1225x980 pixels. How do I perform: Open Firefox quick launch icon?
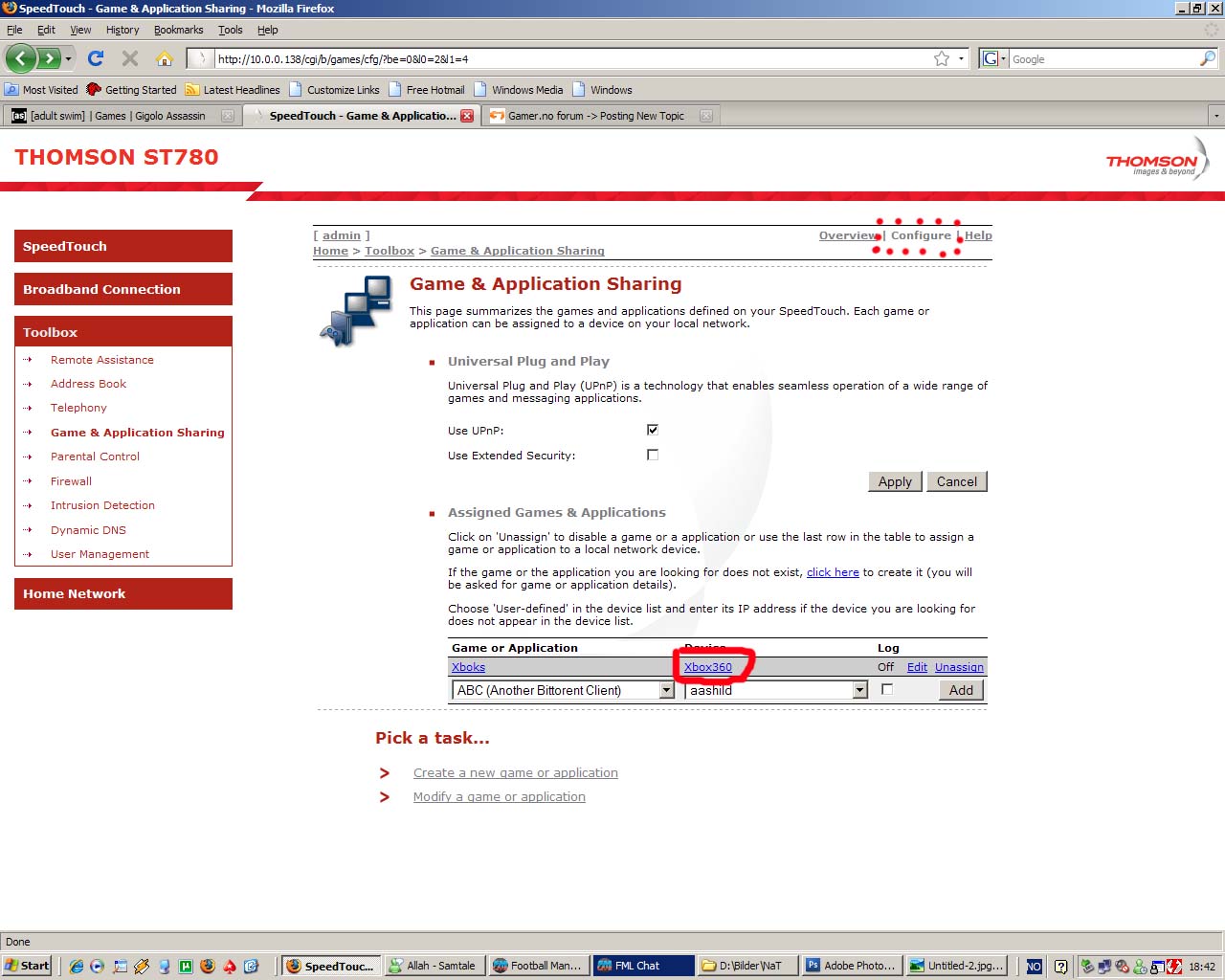(208, 966)
